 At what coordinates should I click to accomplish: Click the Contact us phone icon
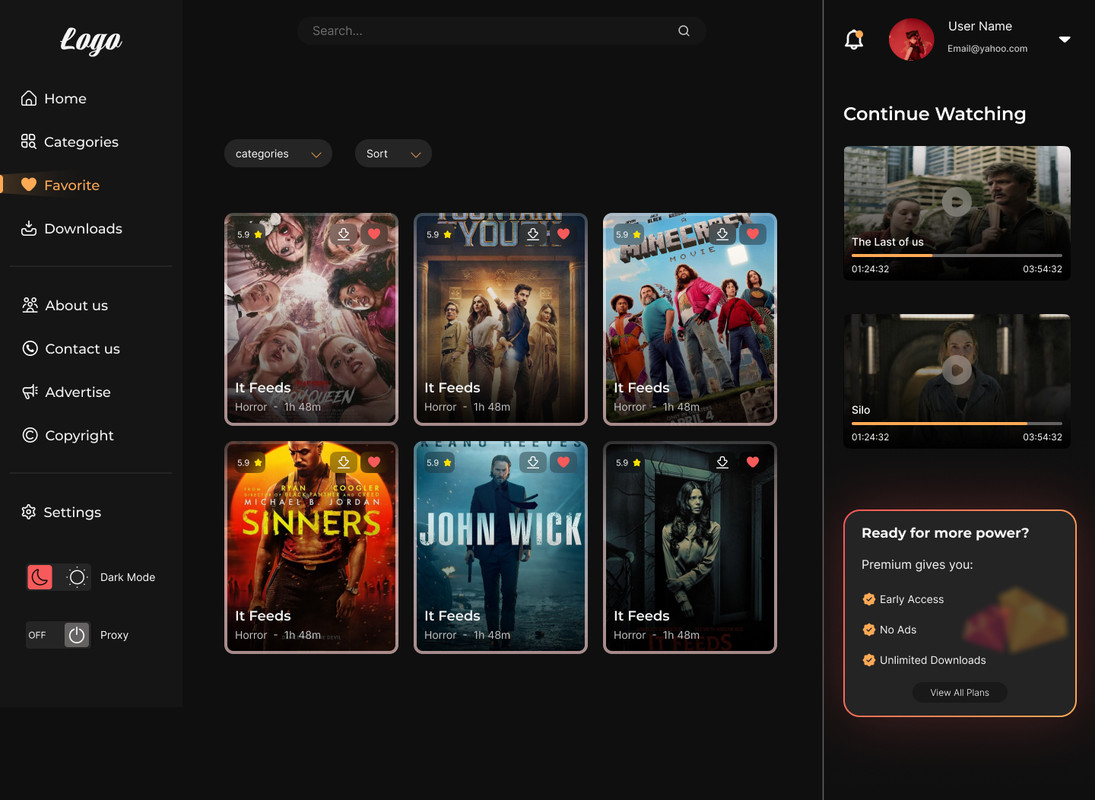29,348
